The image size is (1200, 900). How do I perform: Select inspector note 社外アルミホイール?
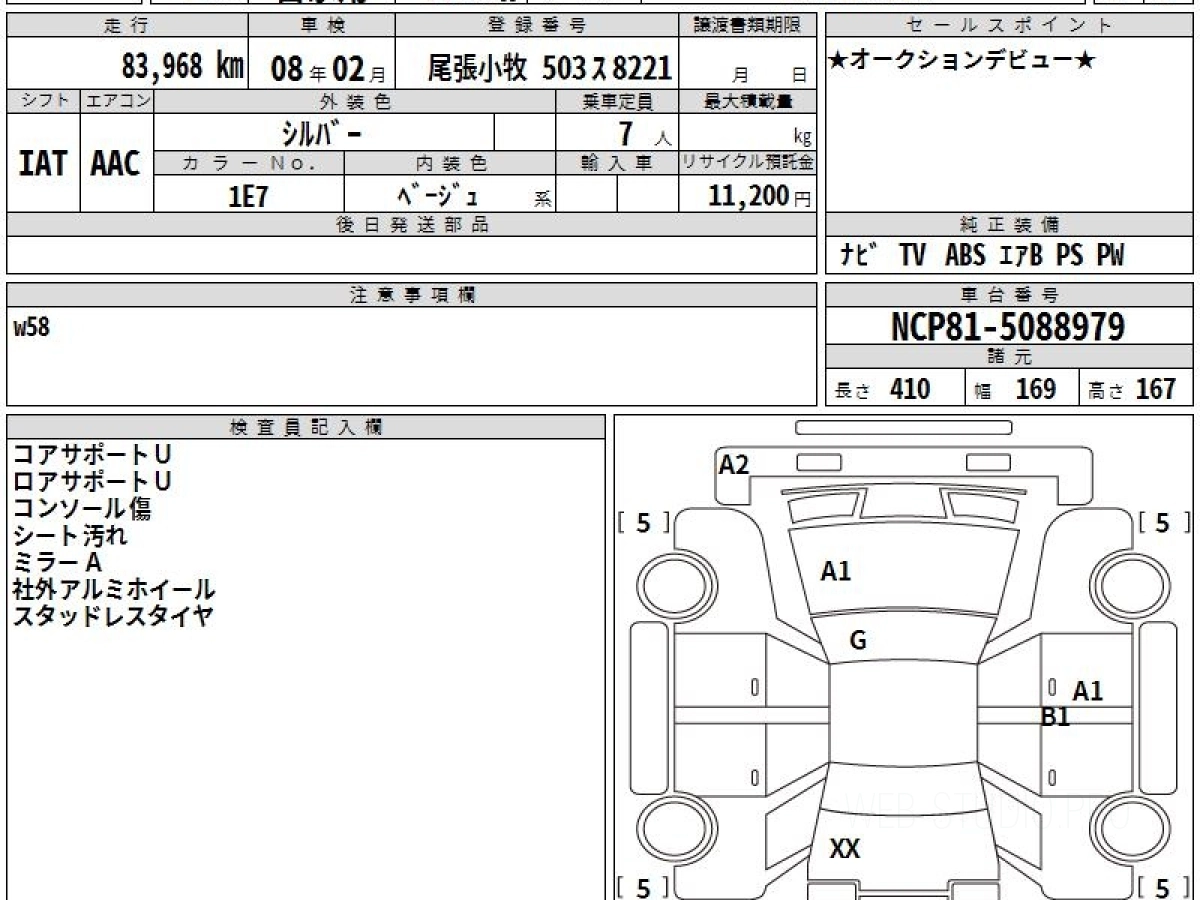pyautogui.click(x=114, y=590)
